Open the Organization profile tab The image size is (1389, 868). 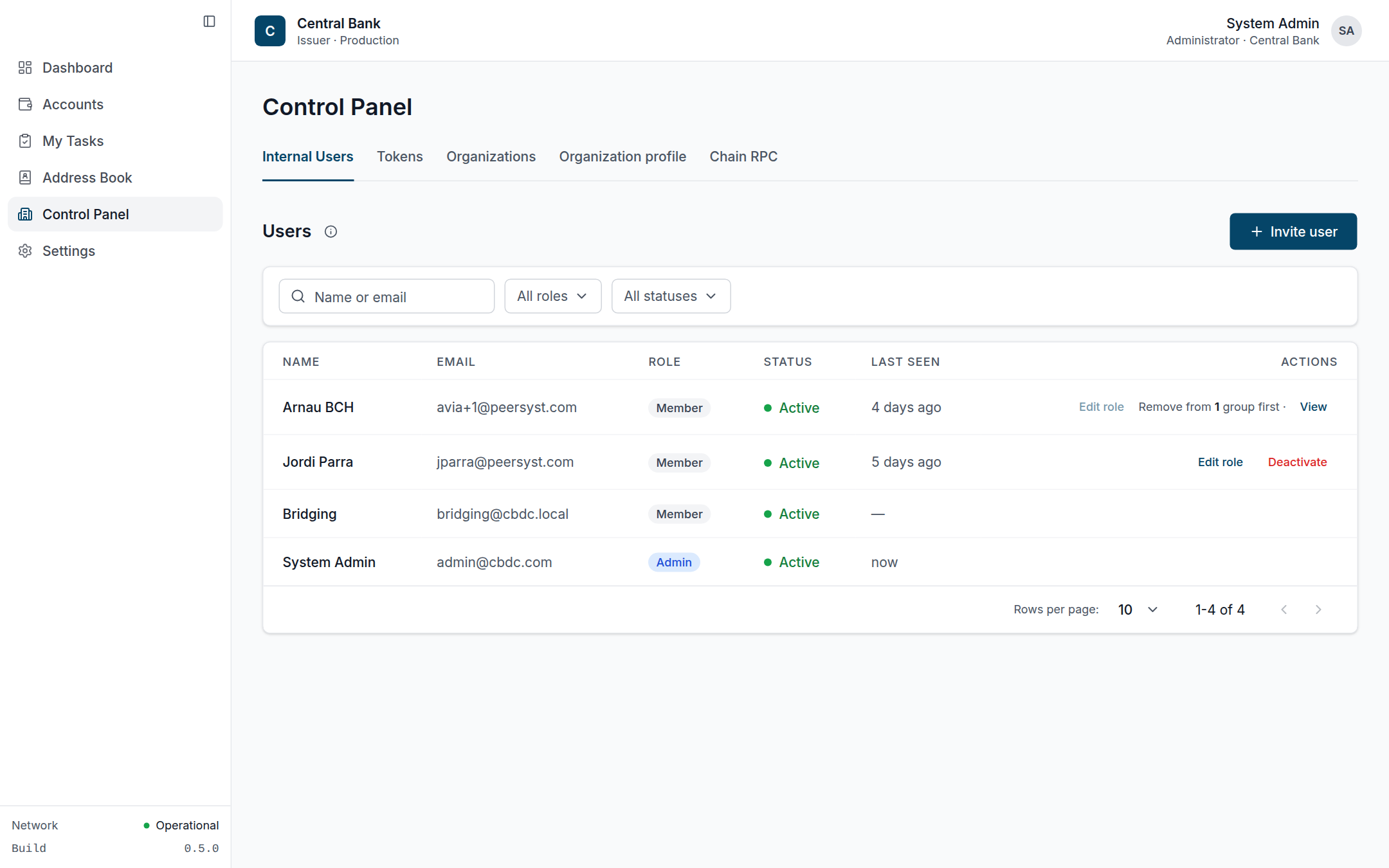(622, 156)
